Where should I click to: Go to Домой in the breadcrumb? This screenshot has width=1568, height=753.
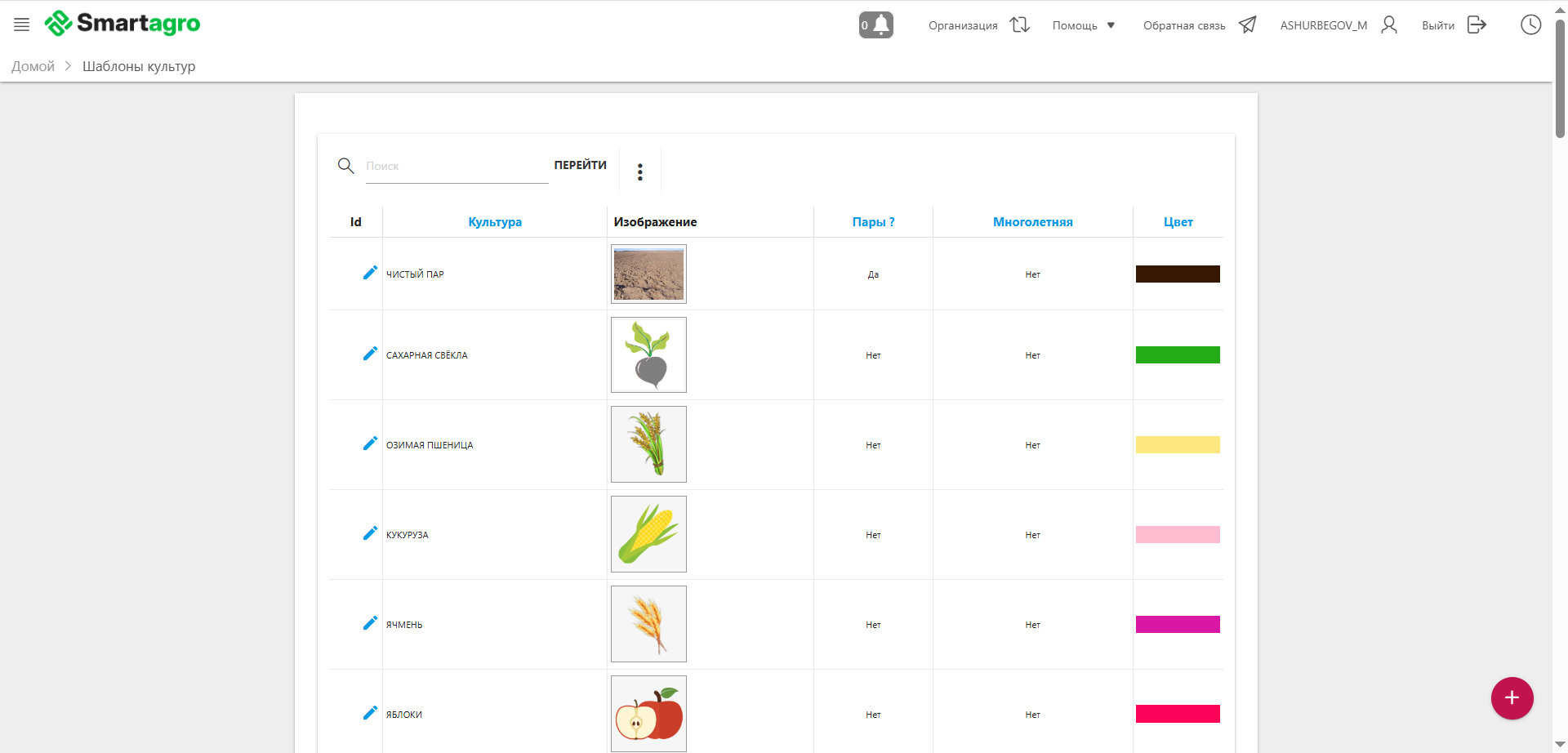33,66
